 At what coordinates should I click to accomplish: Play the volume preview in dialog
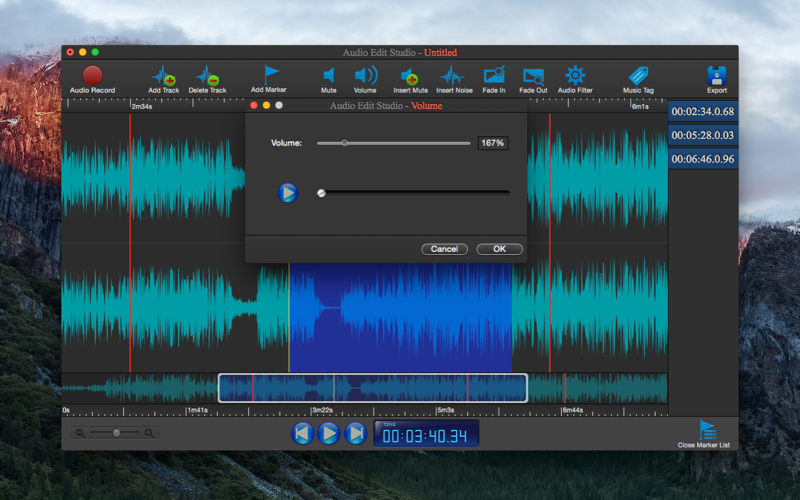point(288,193)
